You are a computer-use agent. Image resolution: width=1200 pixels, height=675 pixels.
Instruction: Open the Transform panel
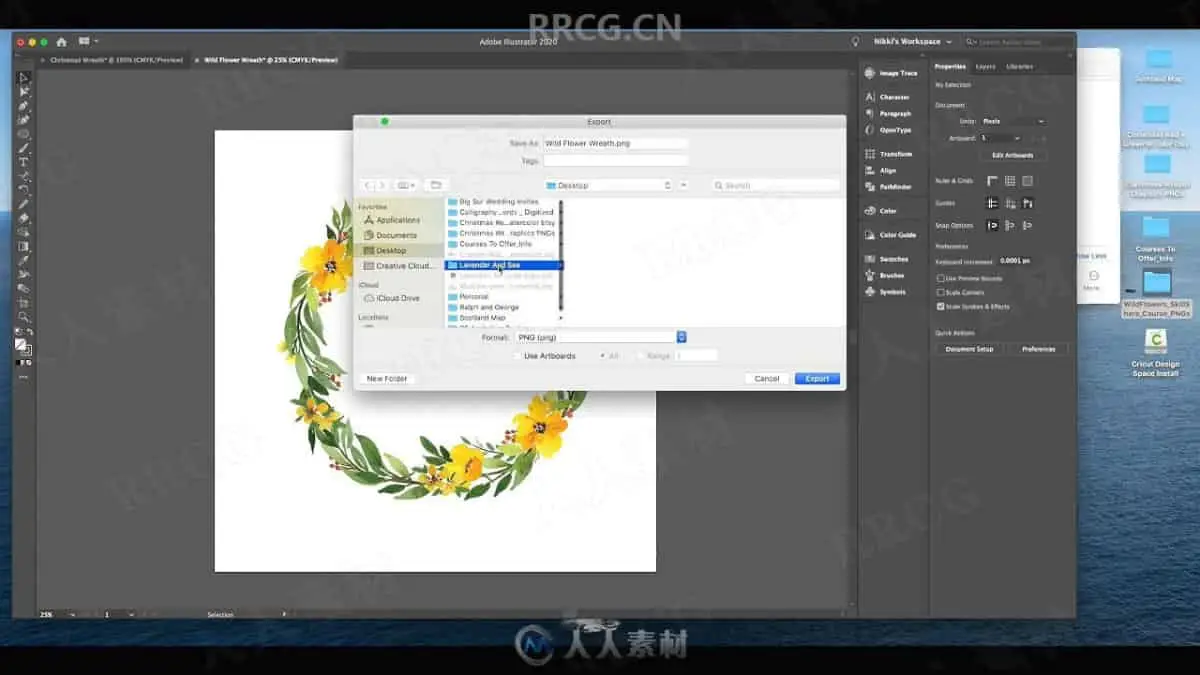point(887,154)
